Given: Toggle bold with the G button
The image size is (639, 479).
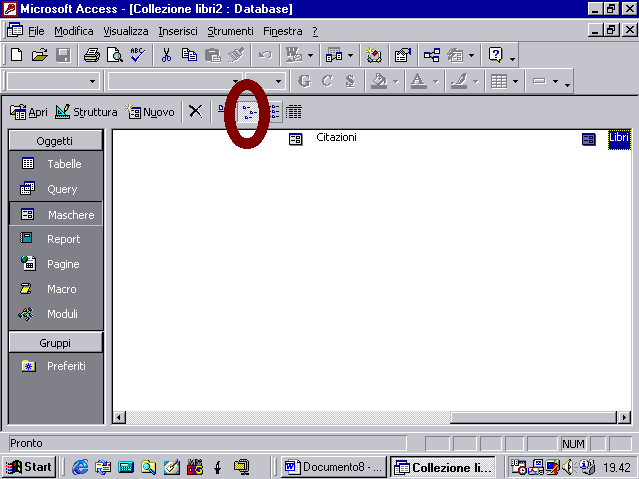Looking at the screenshot, I should (304, 81).
